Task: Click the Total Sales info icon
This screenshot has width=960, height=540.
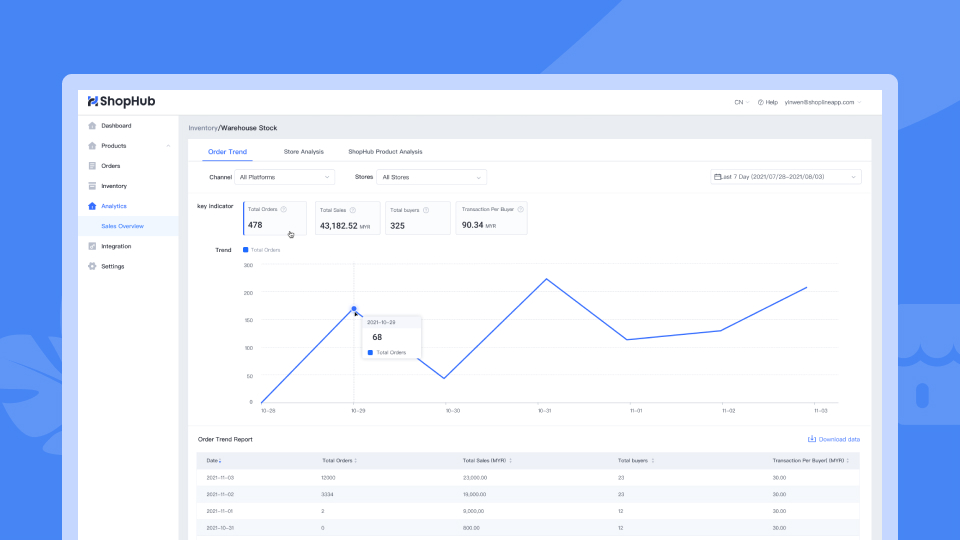Action: pos(351,210)
